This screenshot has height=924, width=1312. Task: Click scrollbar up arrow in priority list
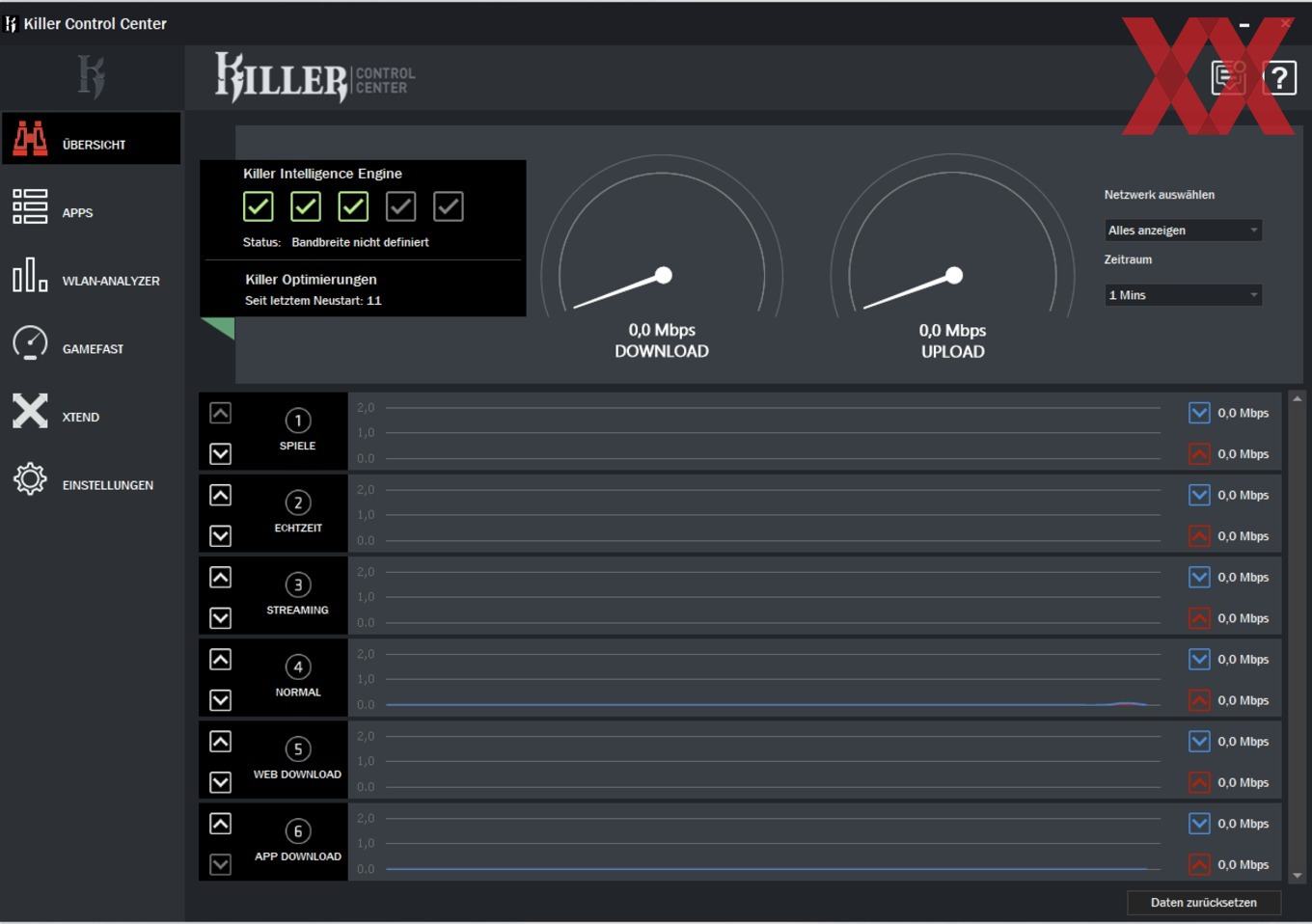click(1298, 398)
